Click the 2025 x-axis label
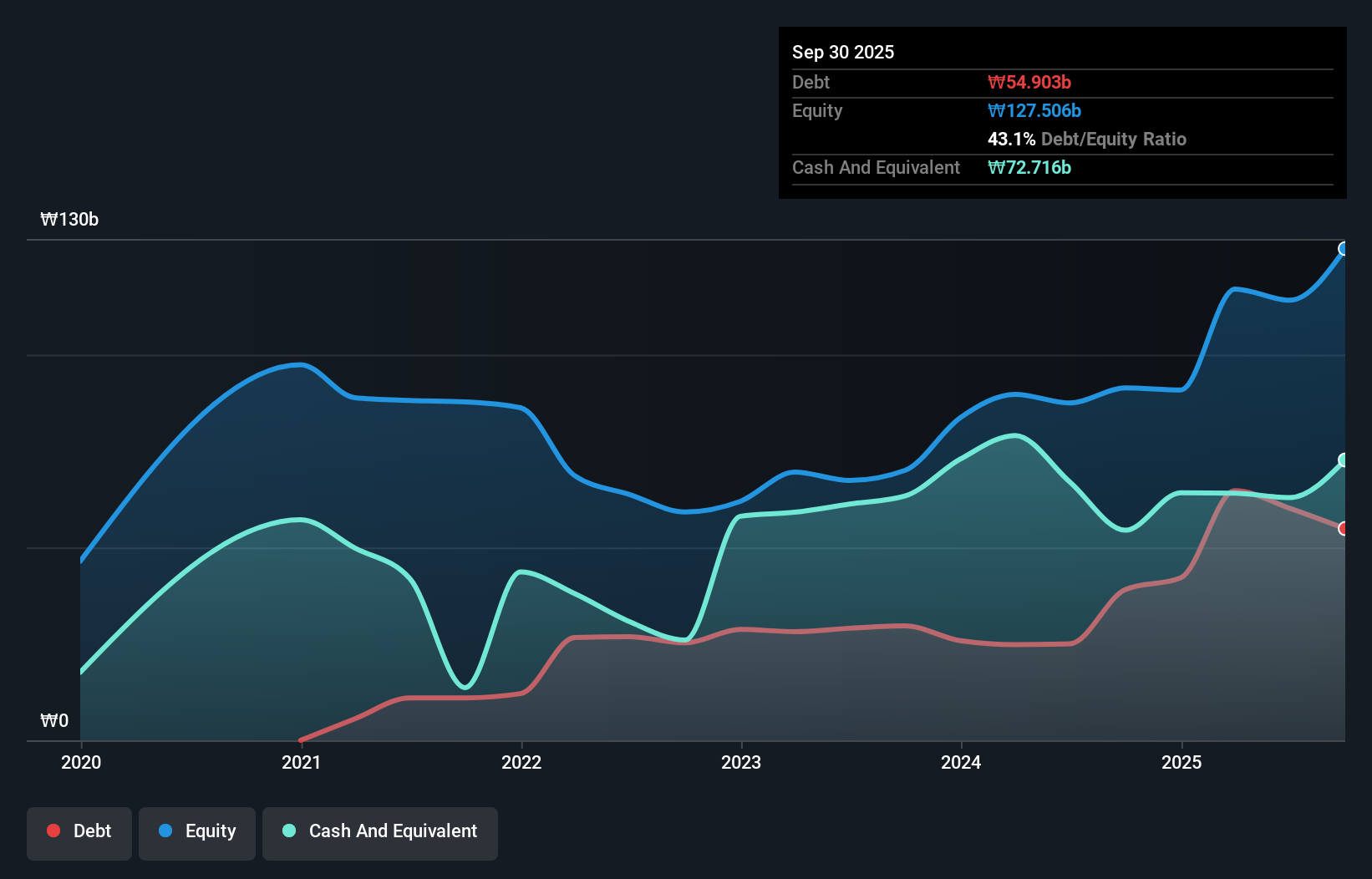 1181,762
